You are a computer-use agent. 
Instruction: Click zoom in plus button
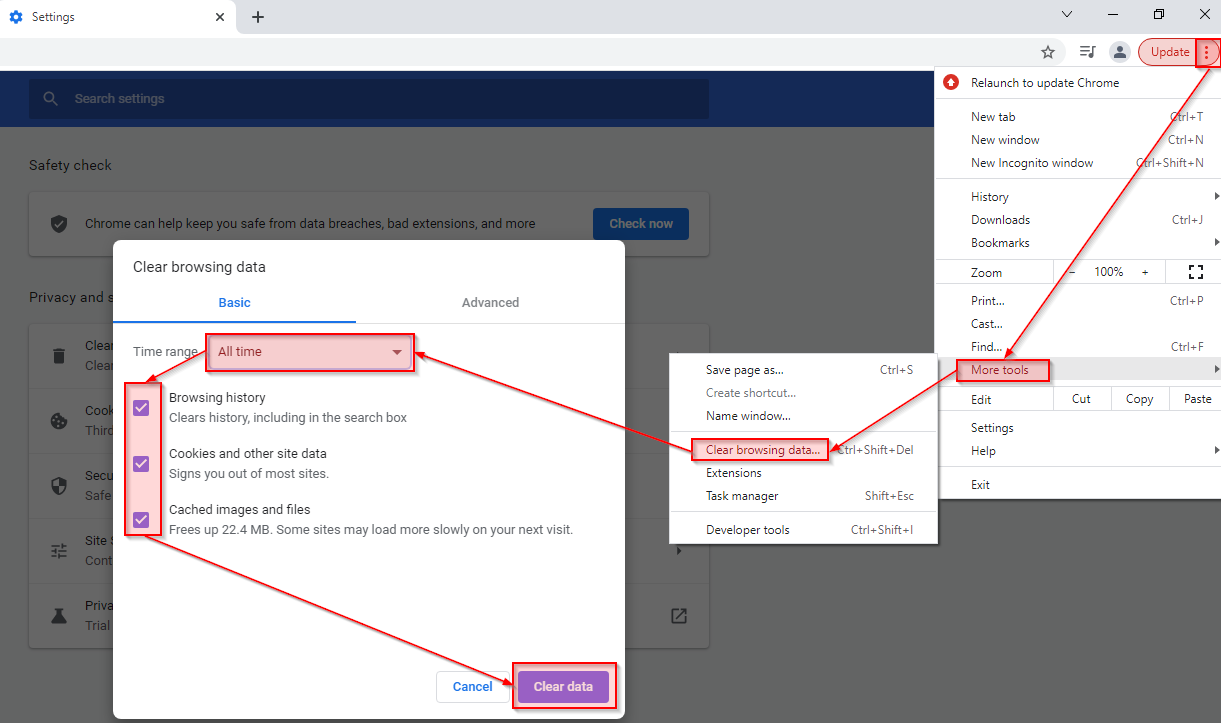pyautogui.click(x=1145, y=272)
